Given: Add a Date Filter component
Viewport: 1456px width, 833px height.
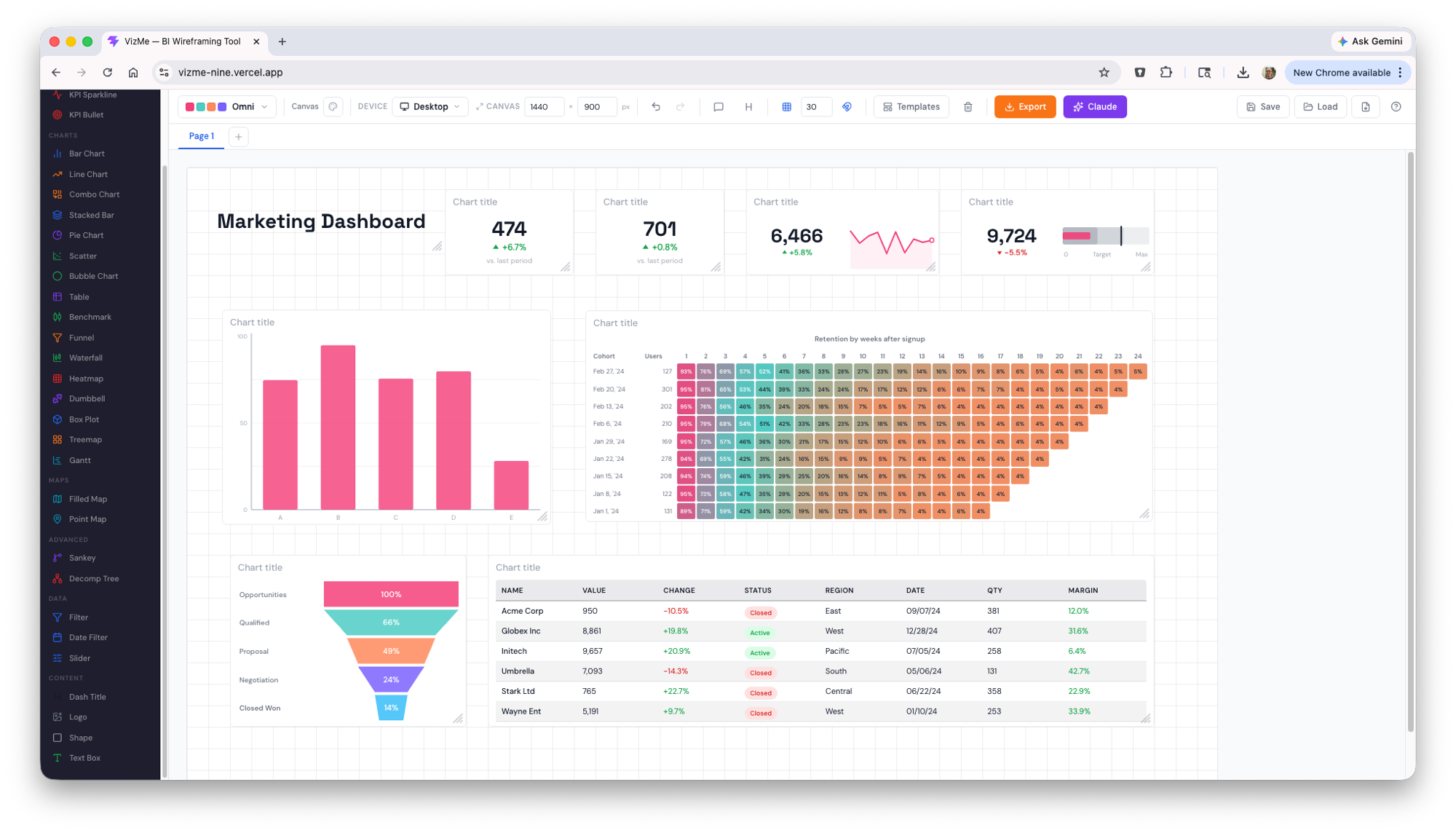Looking at the screenshot, I should tap(87, 637).
